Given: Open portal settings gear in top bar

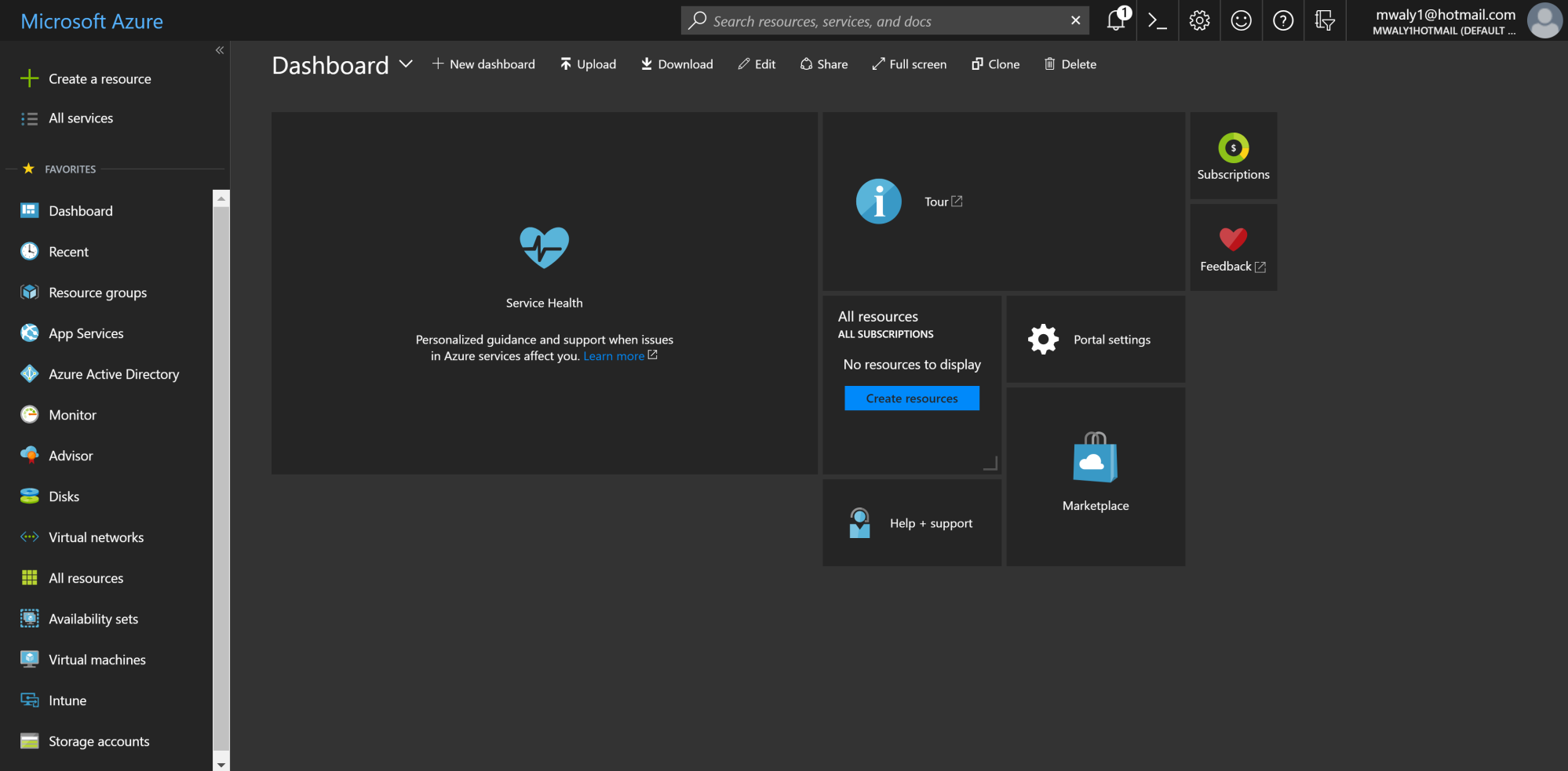Looking at the screenshot, I should click(1199, 20).
